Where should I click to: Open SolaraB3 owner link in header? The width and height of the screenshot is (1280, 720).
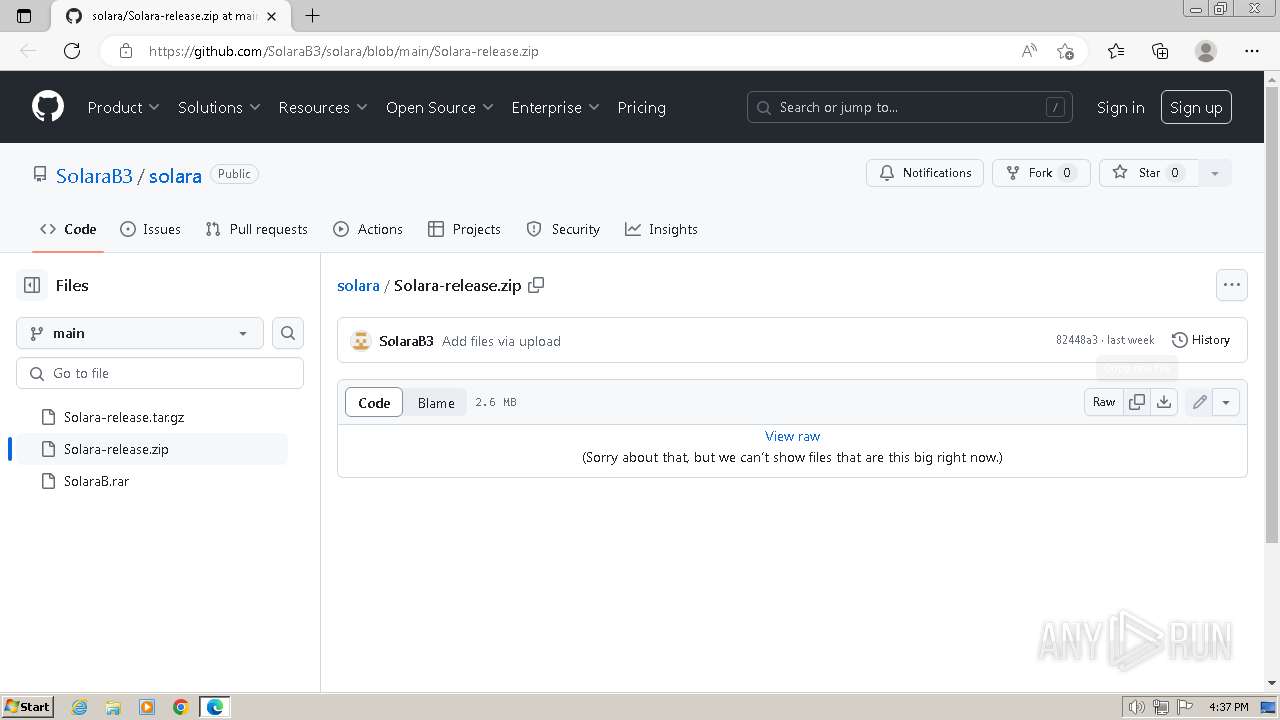click(x=94, y=175)
